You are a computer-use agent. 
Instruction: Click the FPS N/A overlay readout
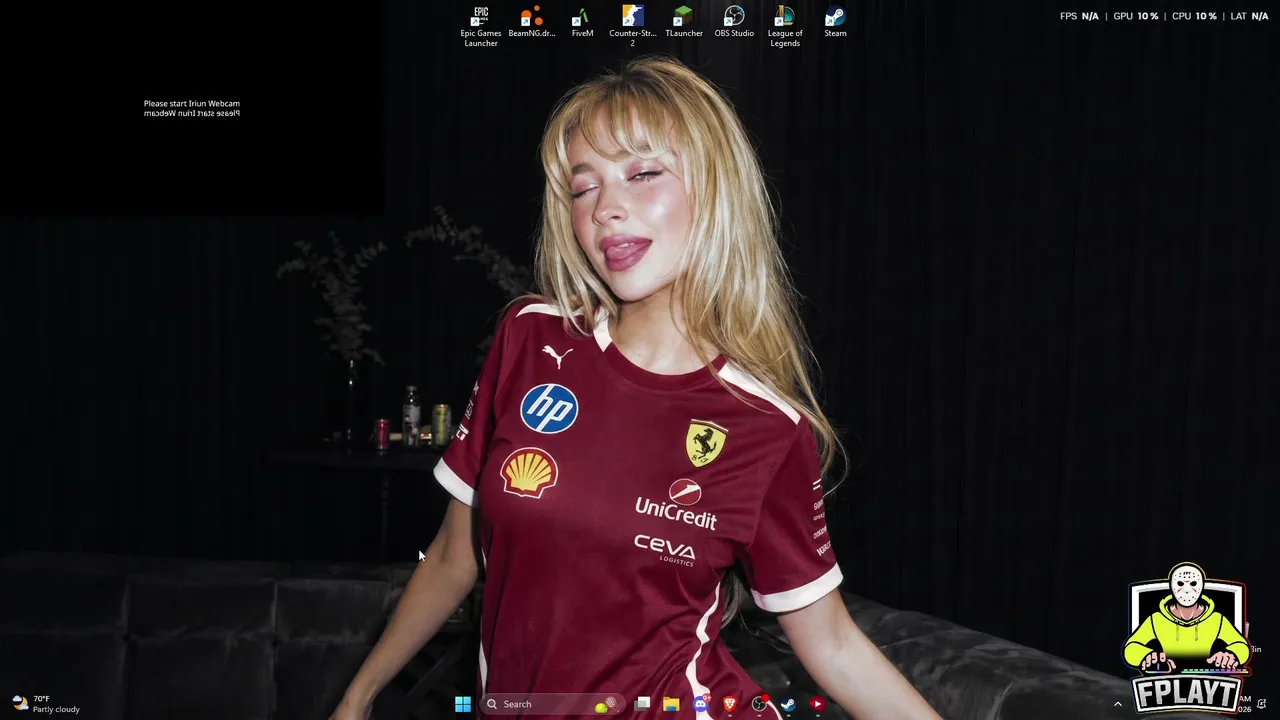pyautogui.click(x=1079, y=16)
